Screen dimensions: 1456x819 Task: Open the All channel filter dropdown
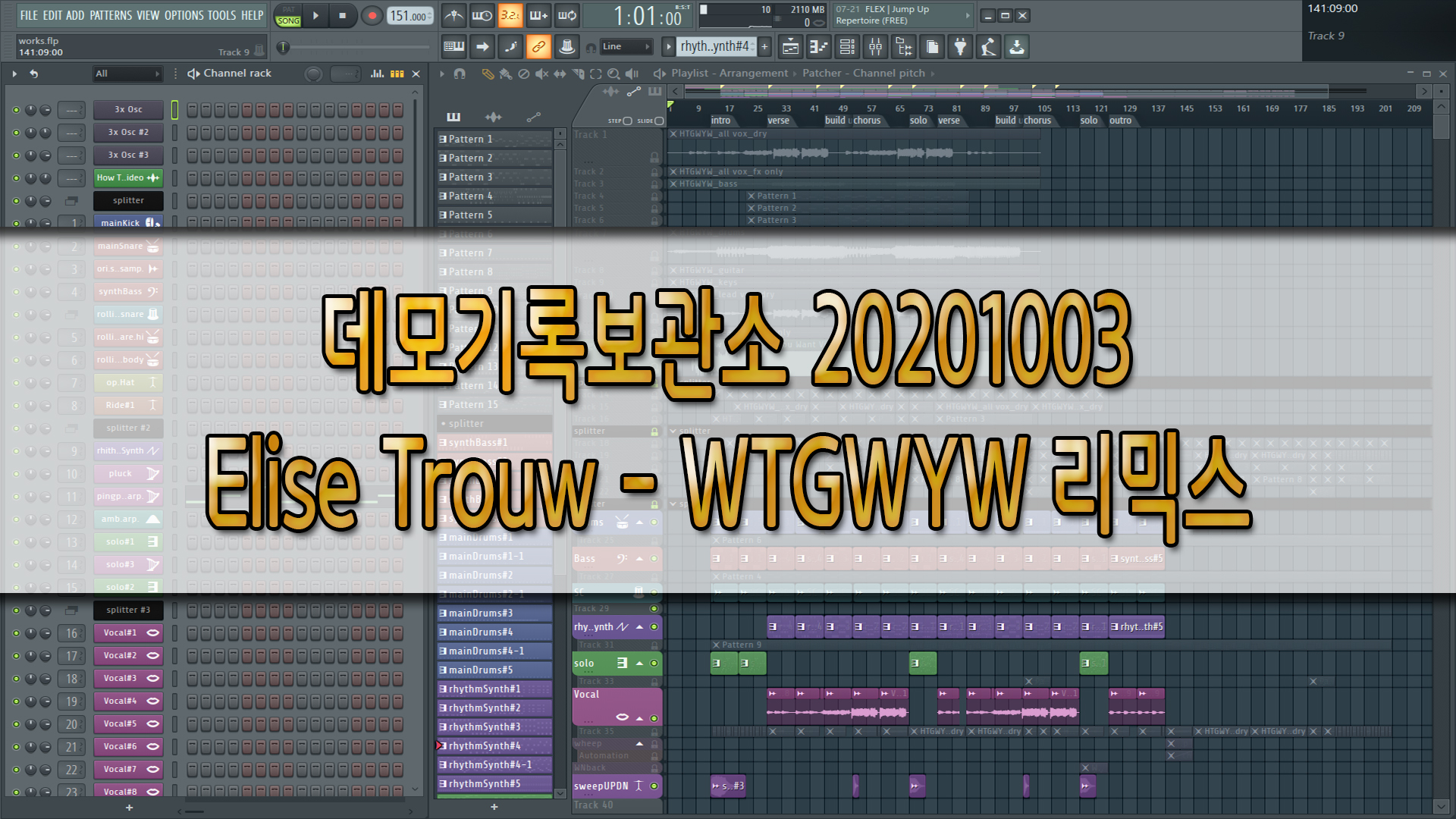point(127,74)
